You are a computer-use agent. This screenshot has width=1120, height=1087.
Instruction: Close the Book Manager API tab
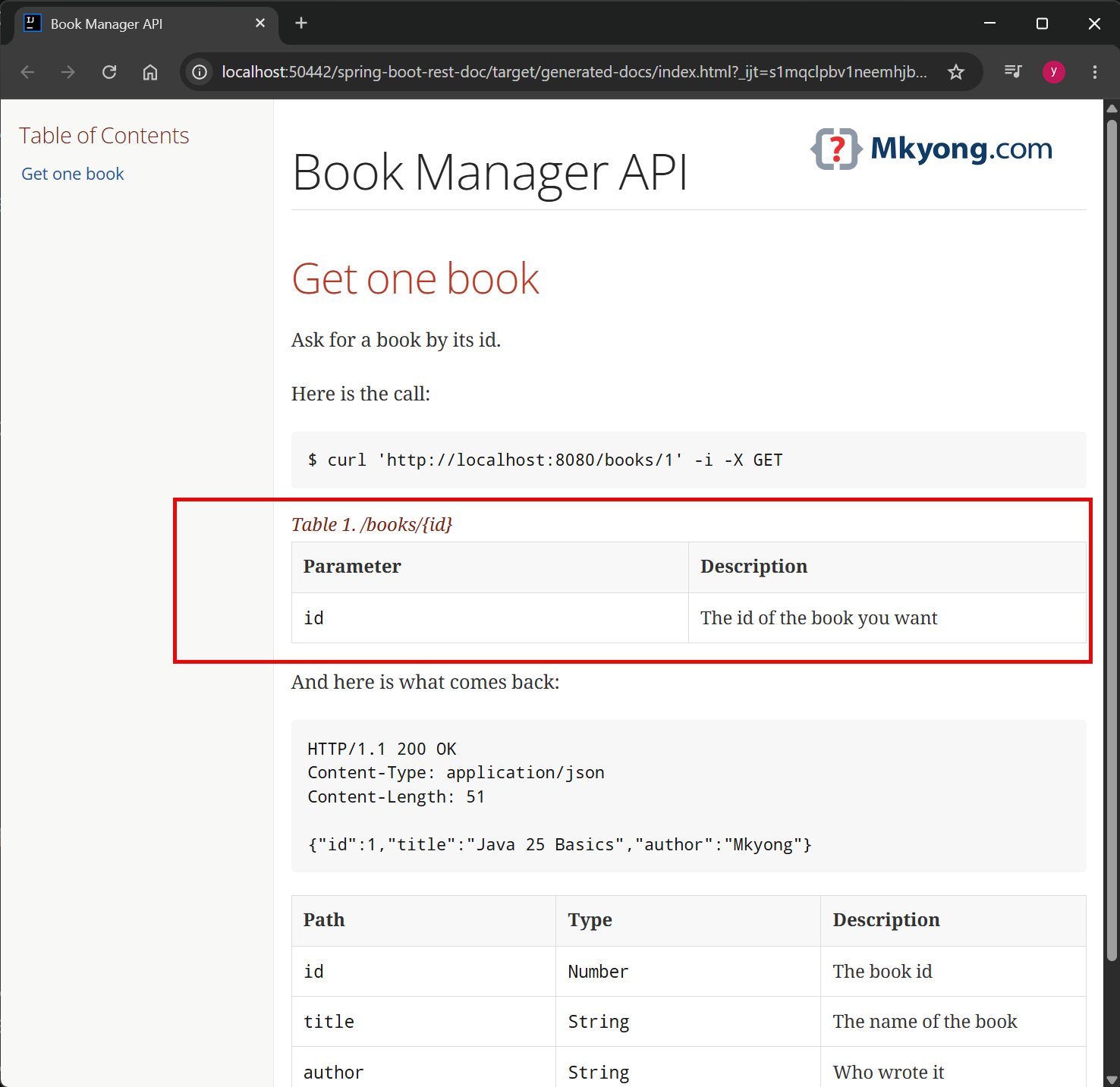(260, 23)
